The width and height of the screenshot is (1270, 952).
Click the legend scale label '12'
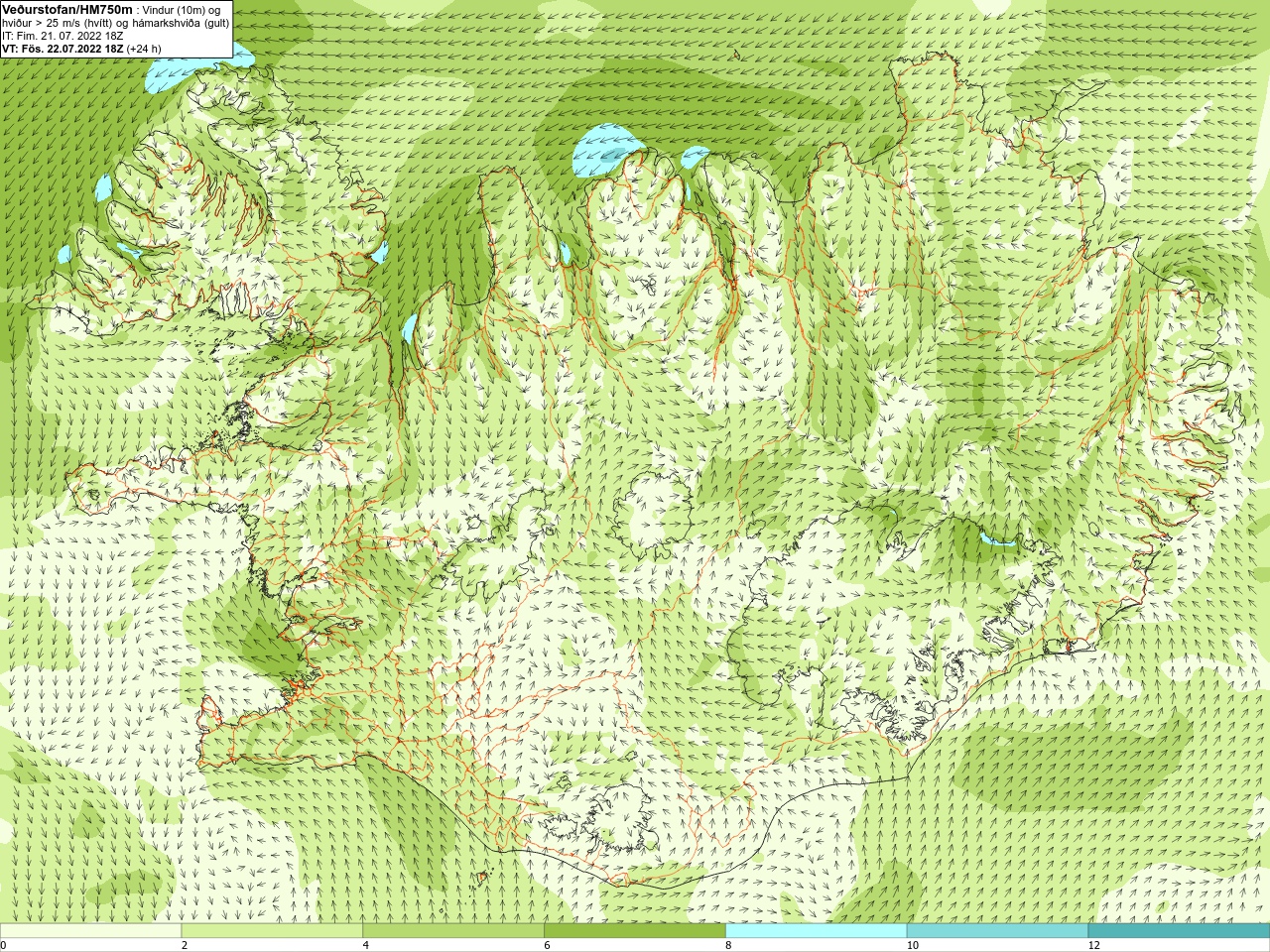pos(1094,945)
